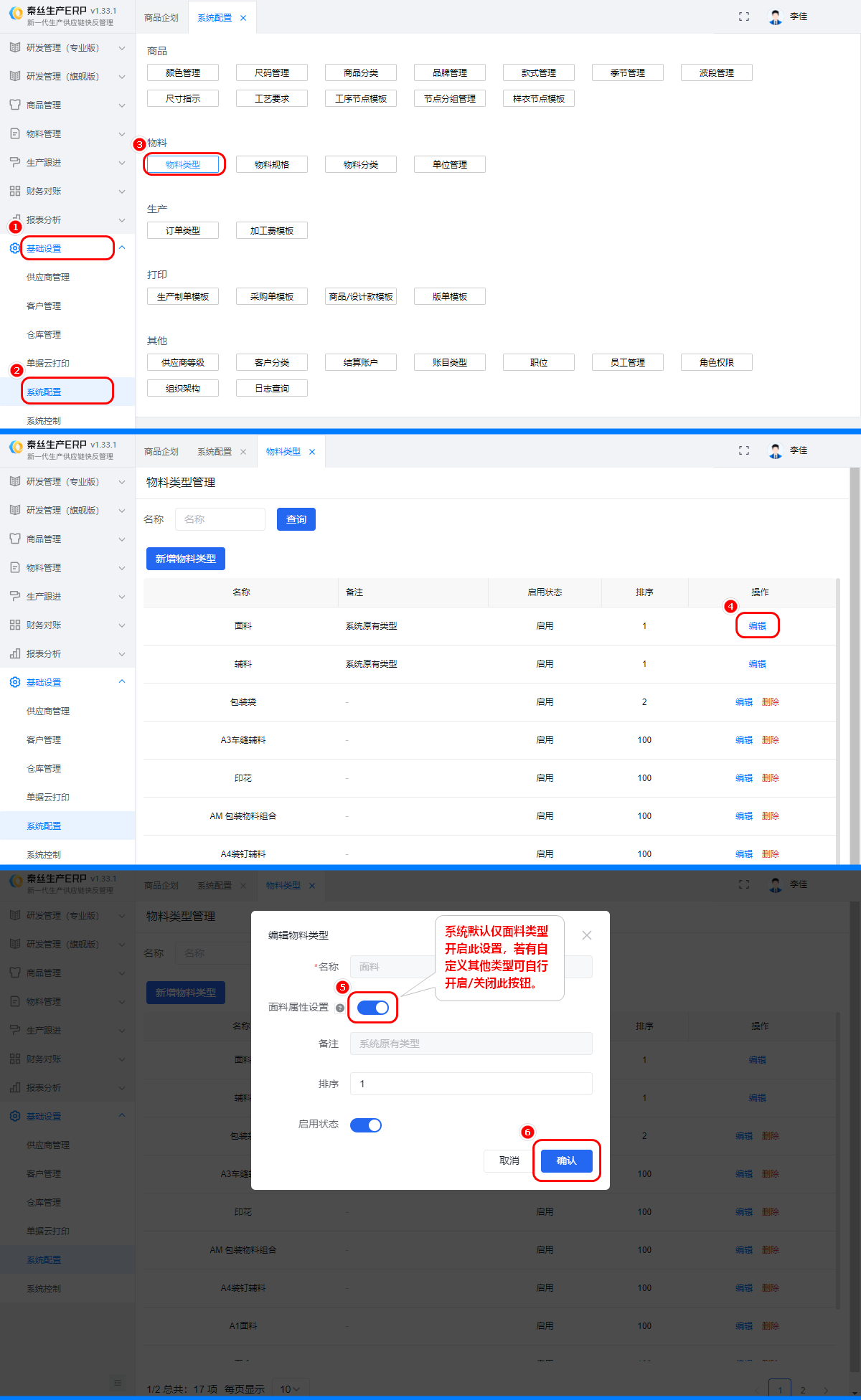
Task: Open the 每页显示 page size dropdown
Action: [x=291, y=1389]
